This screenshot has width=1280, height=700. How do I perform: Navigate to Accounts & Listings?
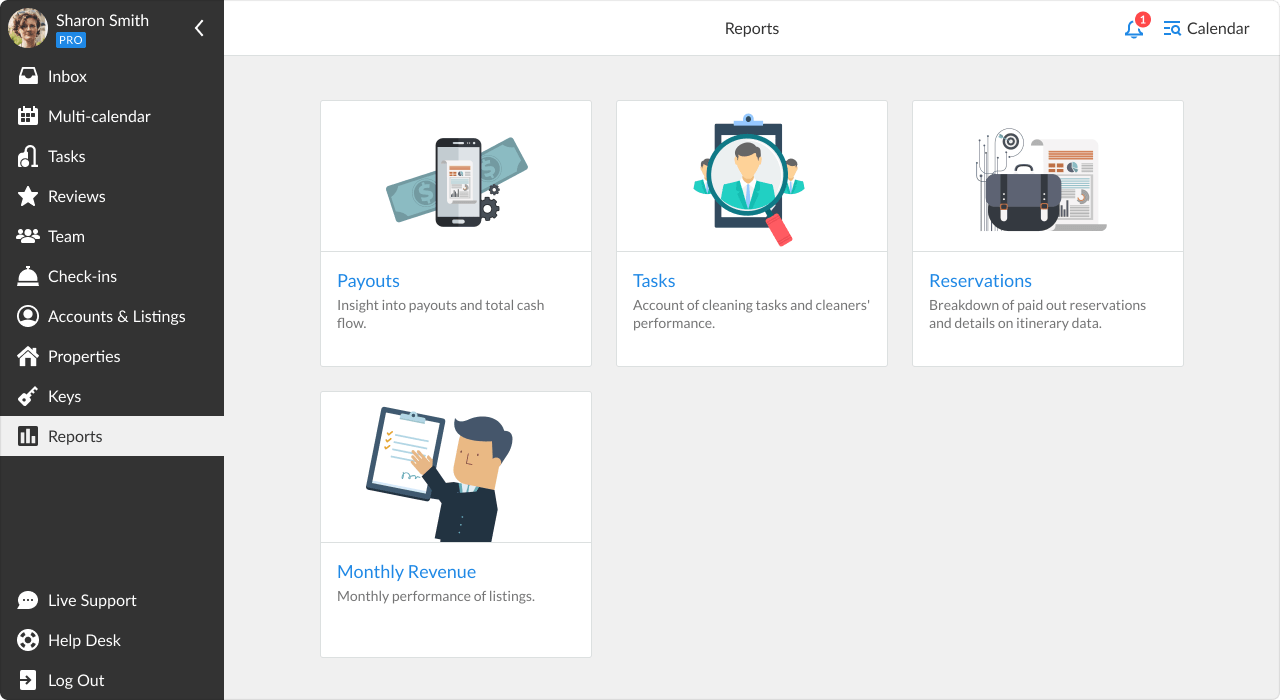pos(116,316)
